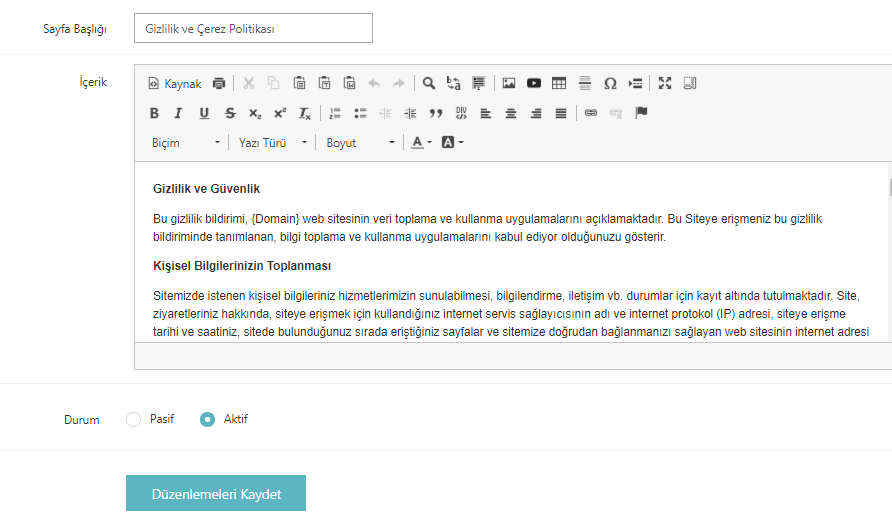Insert a bulleted list
This screenshot has width=892, height=512.
360,113
